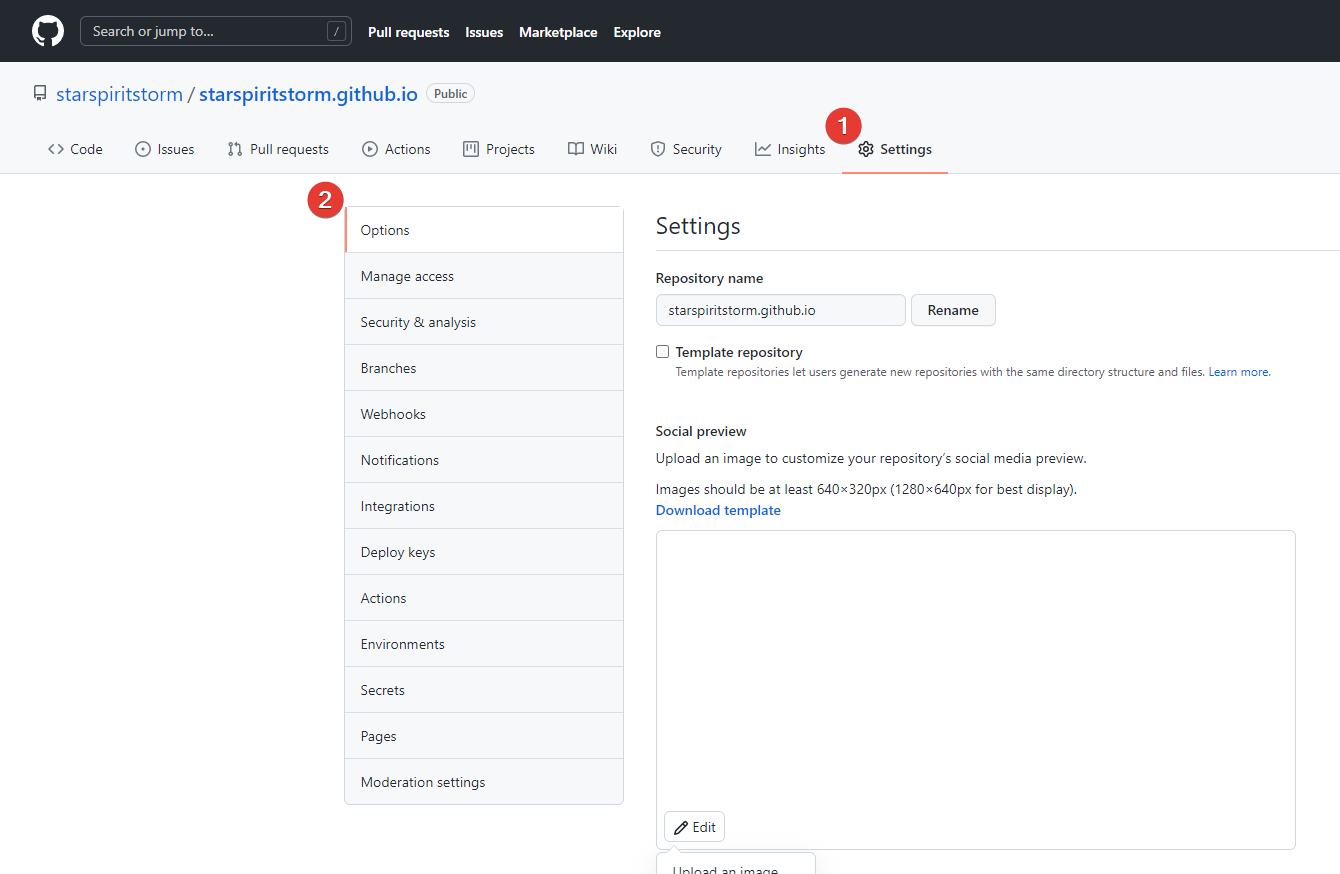Switch to the repository Pull requests tab

point(278,149)
